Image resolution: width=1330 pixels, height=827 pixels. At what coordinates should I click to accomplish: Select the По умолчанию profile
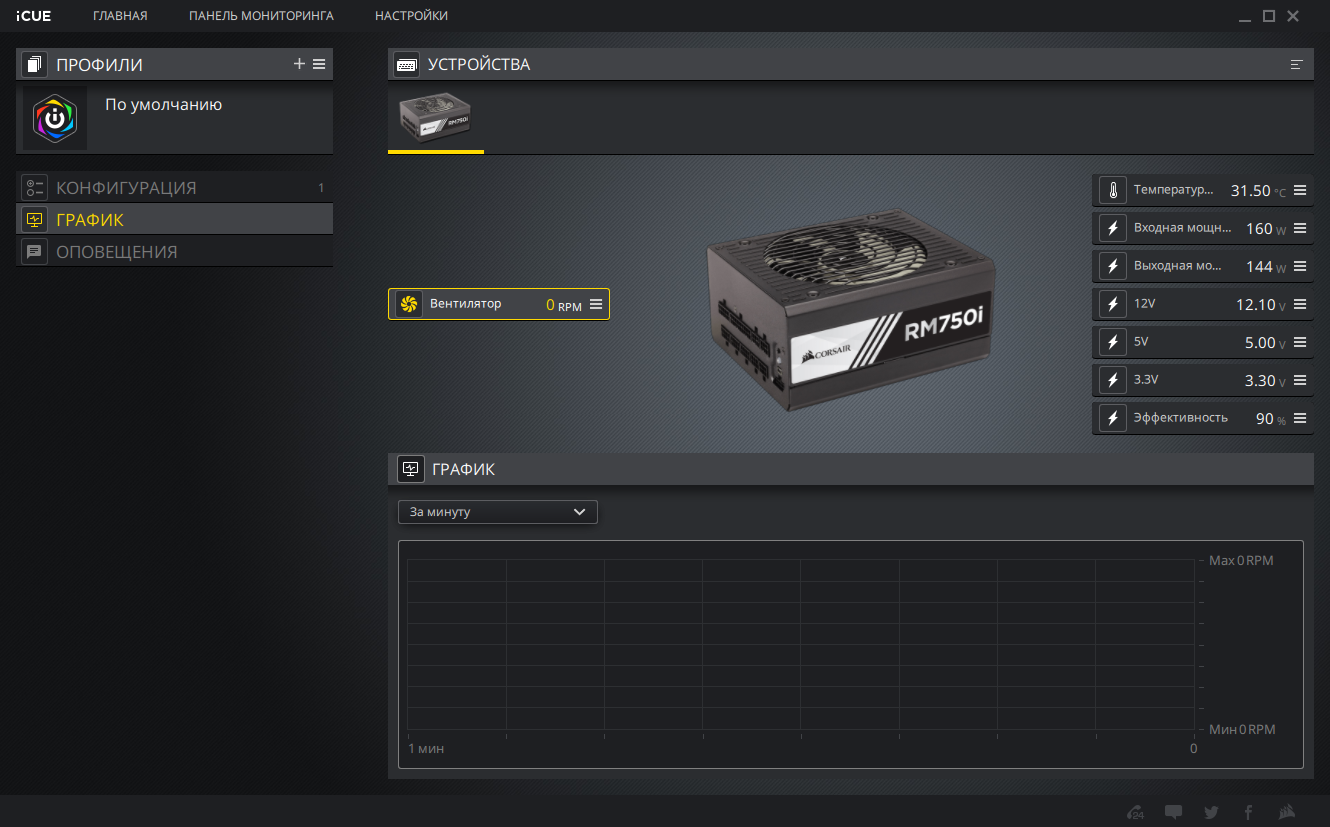point(163,105)
